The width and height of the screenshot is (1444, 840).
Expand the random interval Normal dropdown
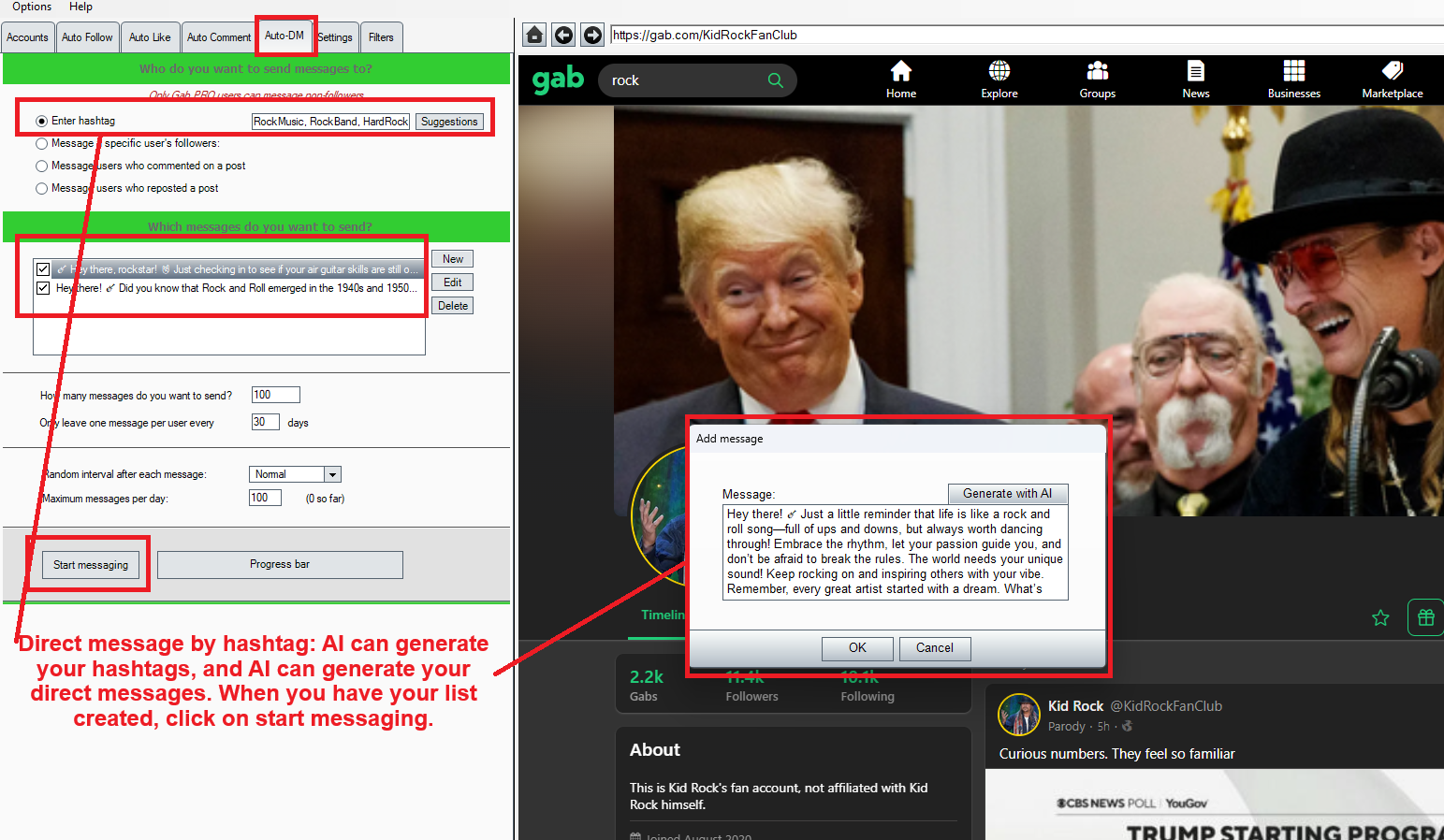point(332,474)
